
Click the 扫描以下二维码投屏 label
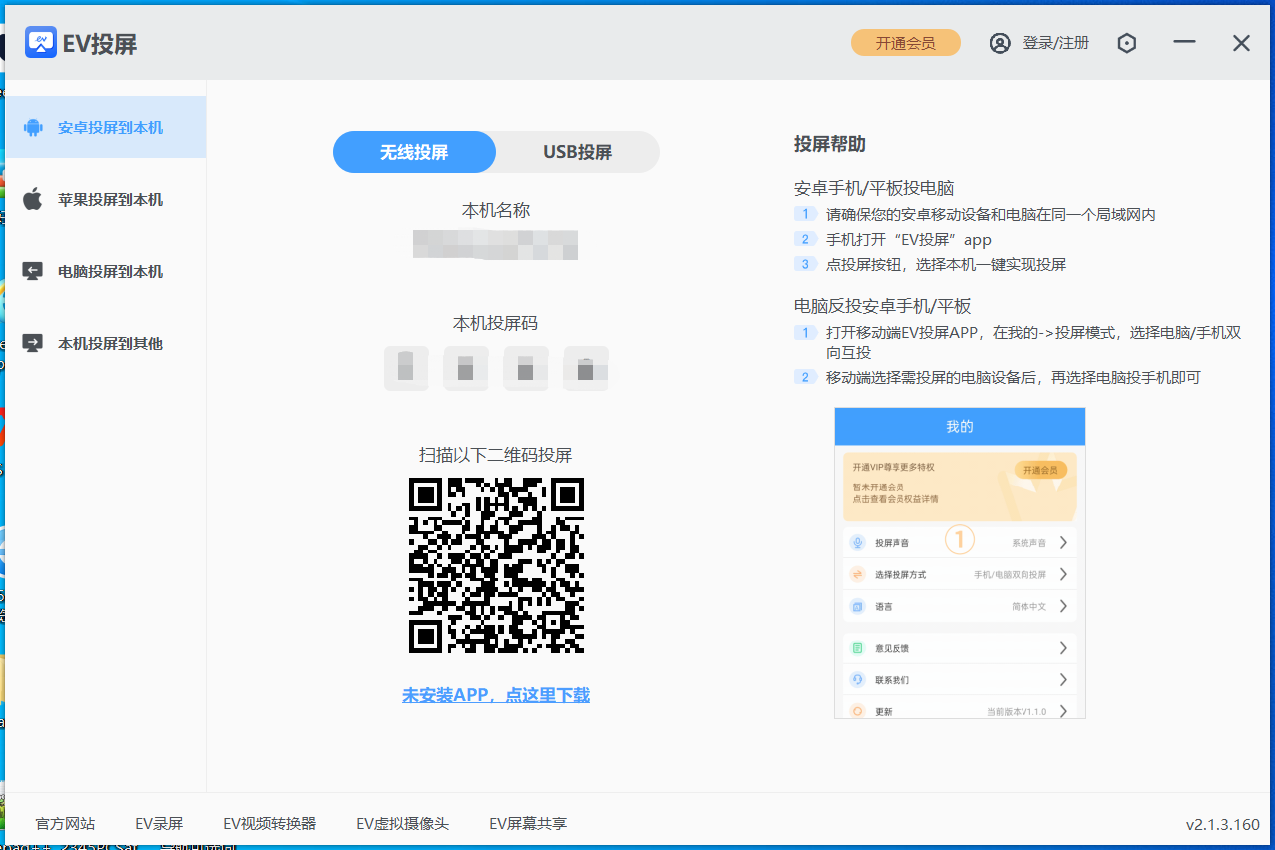[x=496, y=455]
